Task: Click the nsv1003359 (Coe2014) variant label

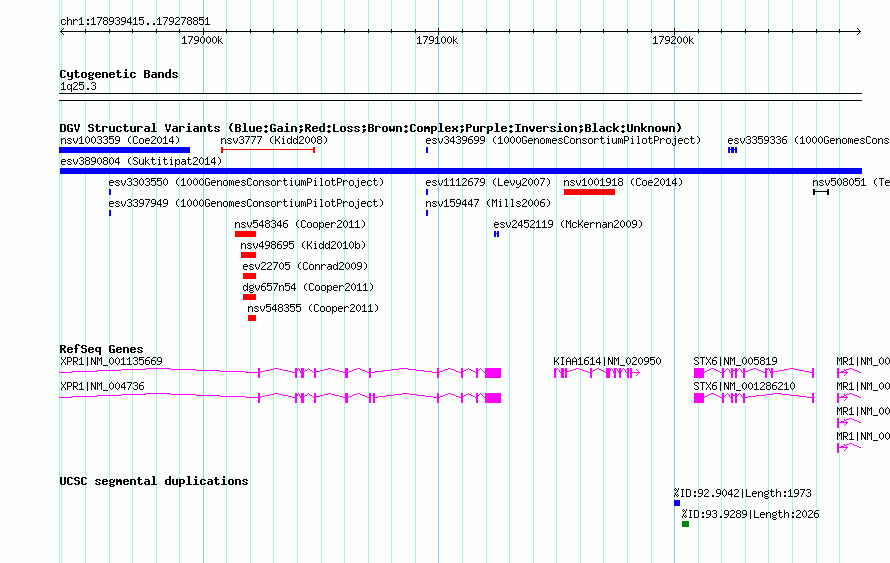Action: click(120, 140)
